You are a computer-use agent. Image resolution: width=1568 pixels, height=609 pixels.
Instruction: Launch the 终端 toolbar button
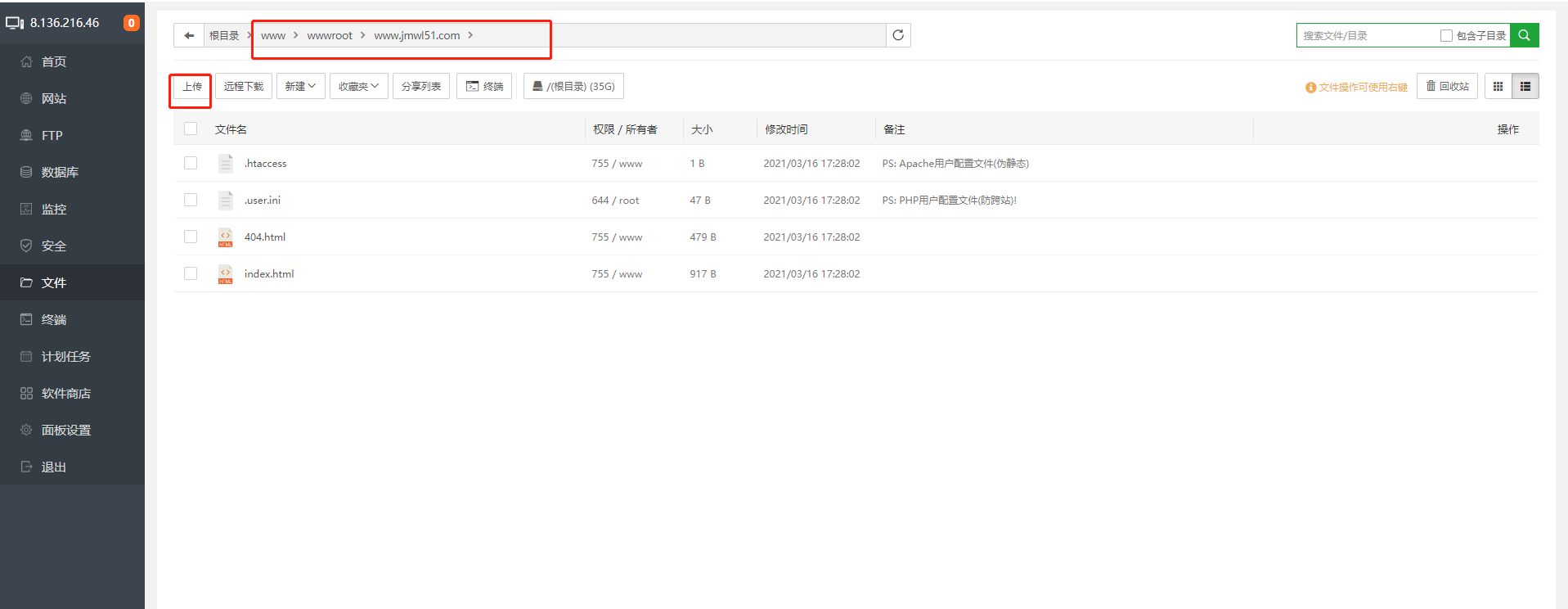[484, 86]
